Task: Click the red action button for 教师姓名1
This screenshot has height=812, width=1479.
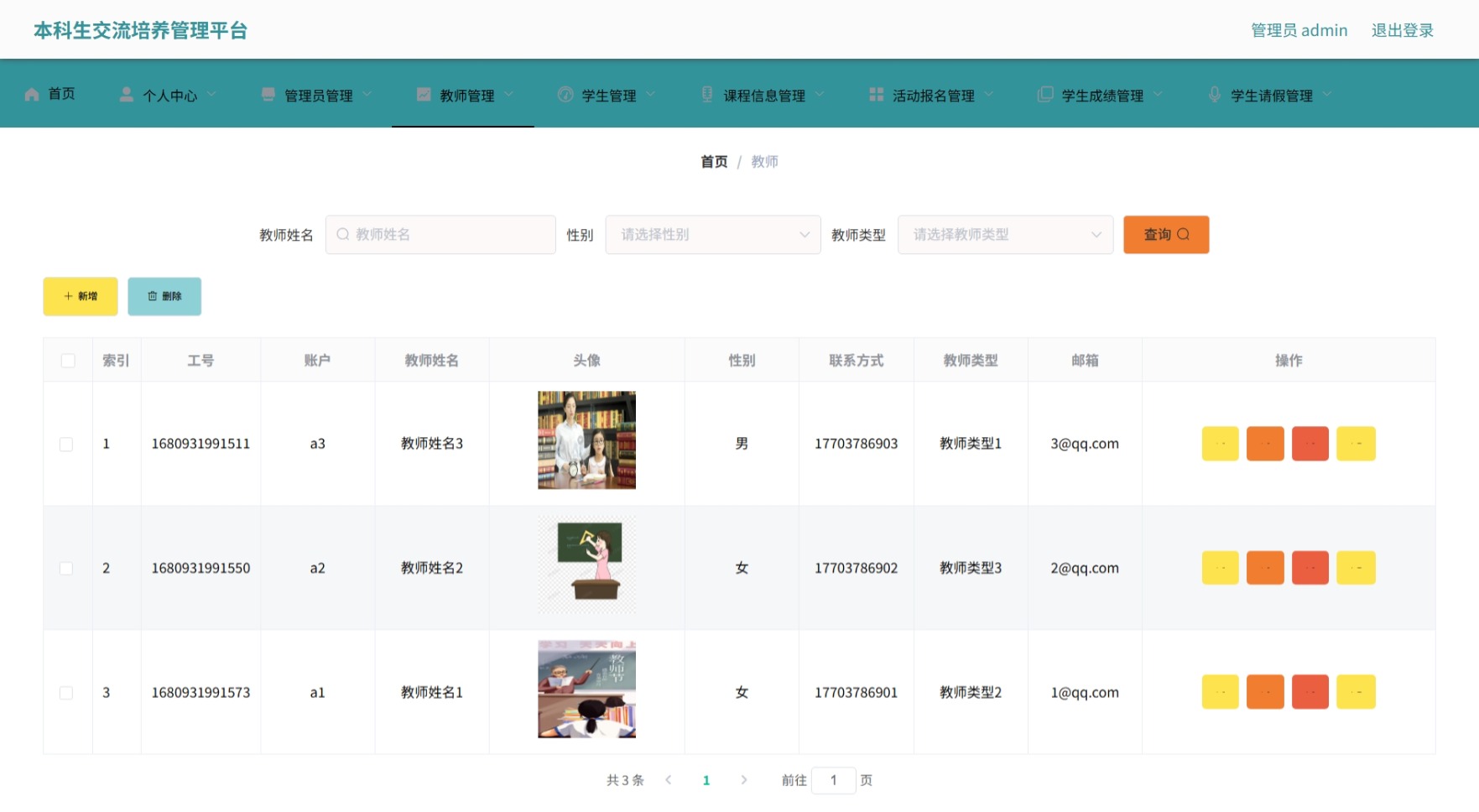Action: tap(1310, 692)
